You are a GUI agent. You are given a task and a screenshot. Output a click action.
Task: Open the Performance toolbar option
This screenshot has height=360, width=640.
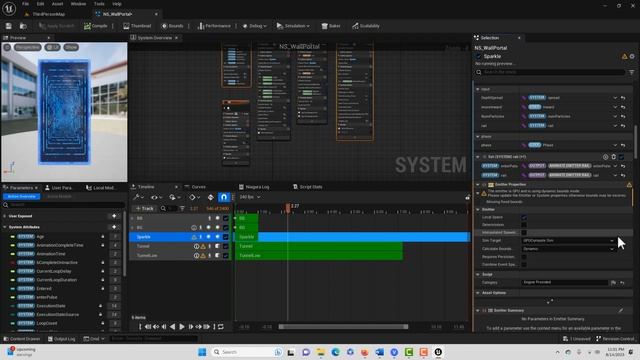[214, 26]
